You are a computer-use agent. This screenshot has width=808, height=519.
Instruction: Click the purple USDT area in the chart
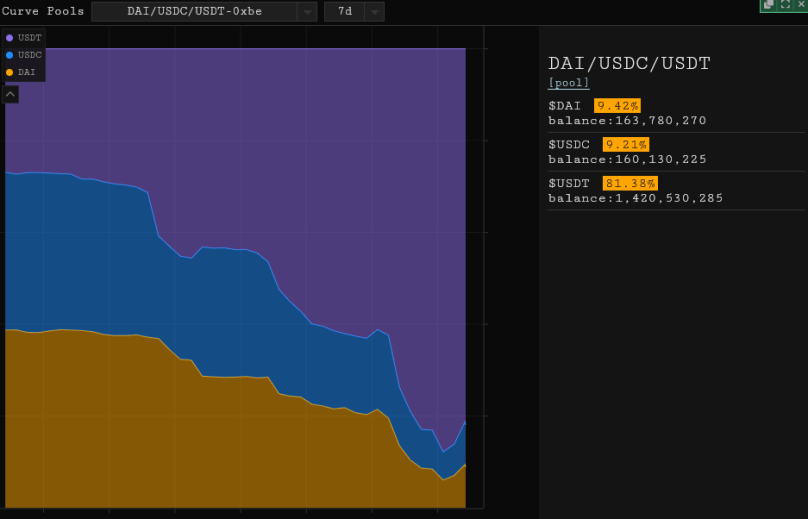[x=309, y=155]
